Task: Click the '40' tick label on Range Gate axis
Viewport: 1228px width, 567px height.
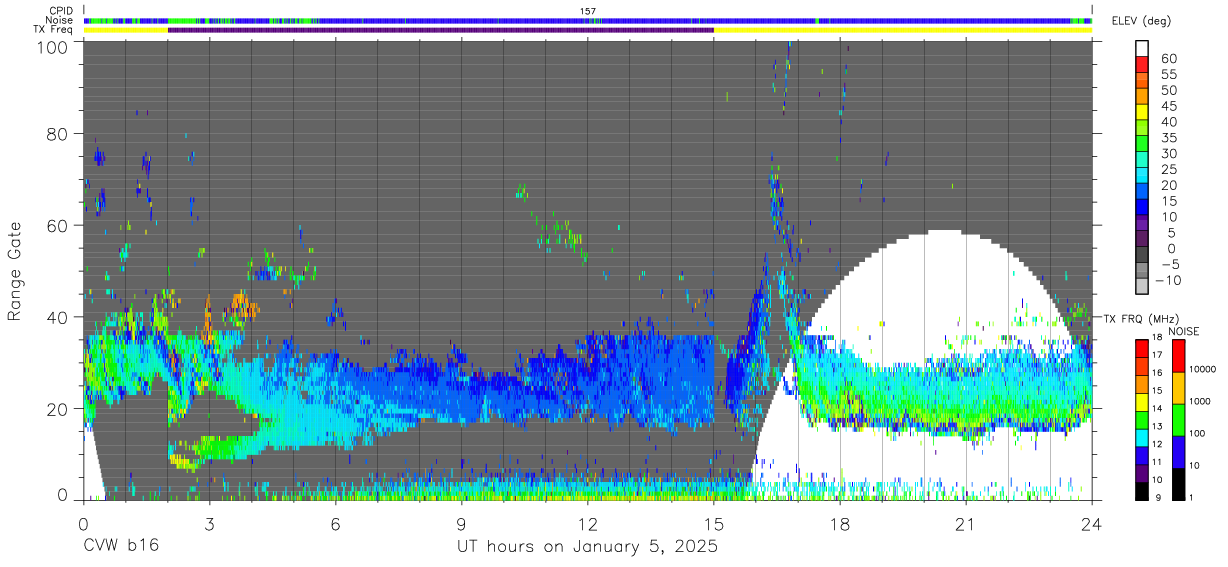Action: pyautogui.click(x=59, y=317)
